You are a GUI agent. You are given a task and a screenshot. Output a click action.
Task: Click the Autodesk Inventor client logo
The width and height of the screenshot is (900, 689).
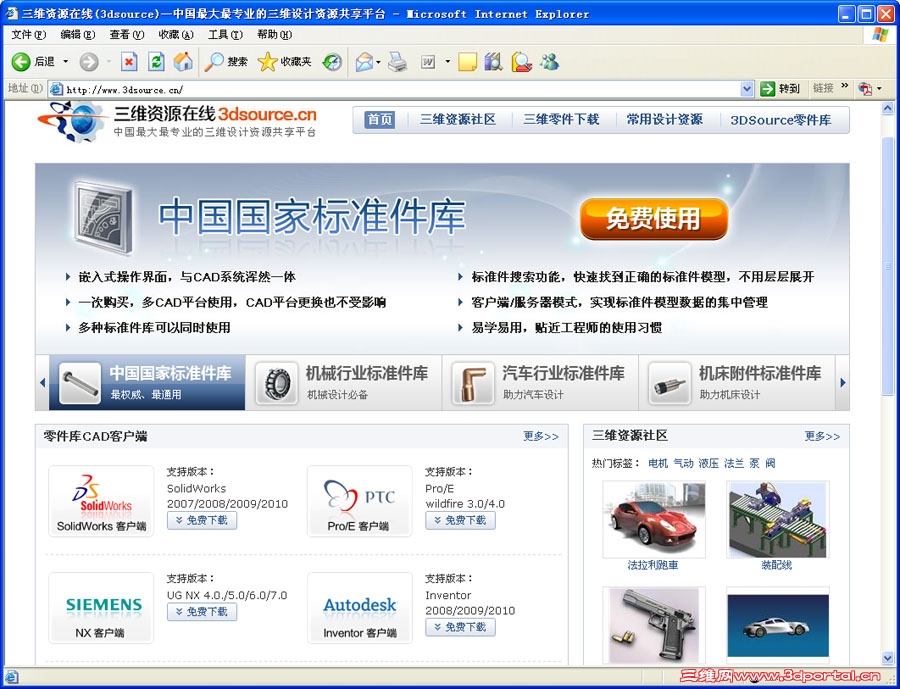[x=359, y=607]
